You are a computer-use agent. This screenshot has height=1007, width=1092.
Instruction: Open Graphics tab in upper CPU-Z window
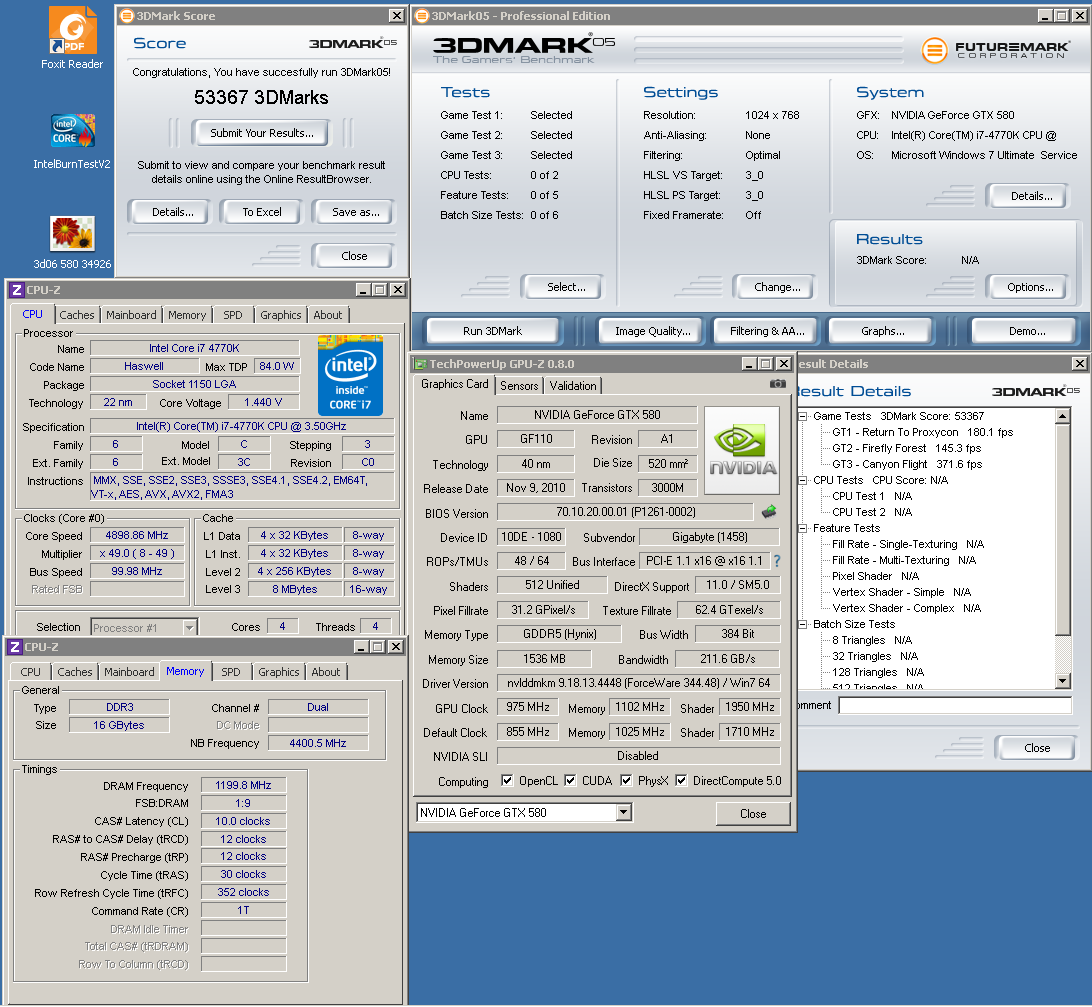click(281, 315)
